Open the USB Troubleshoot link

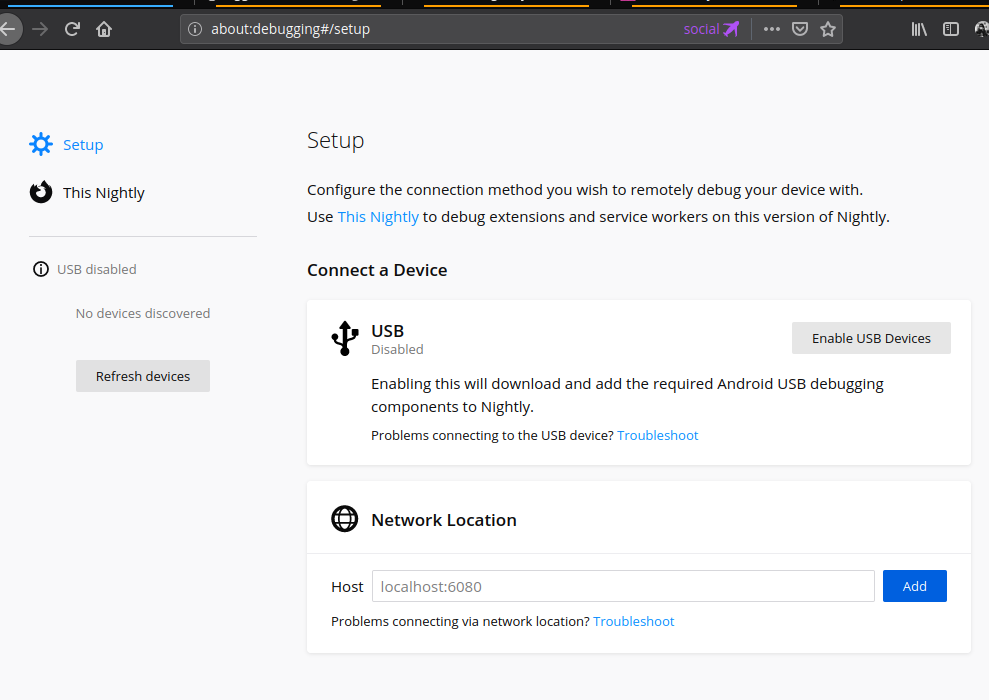[x=657, y=436]
